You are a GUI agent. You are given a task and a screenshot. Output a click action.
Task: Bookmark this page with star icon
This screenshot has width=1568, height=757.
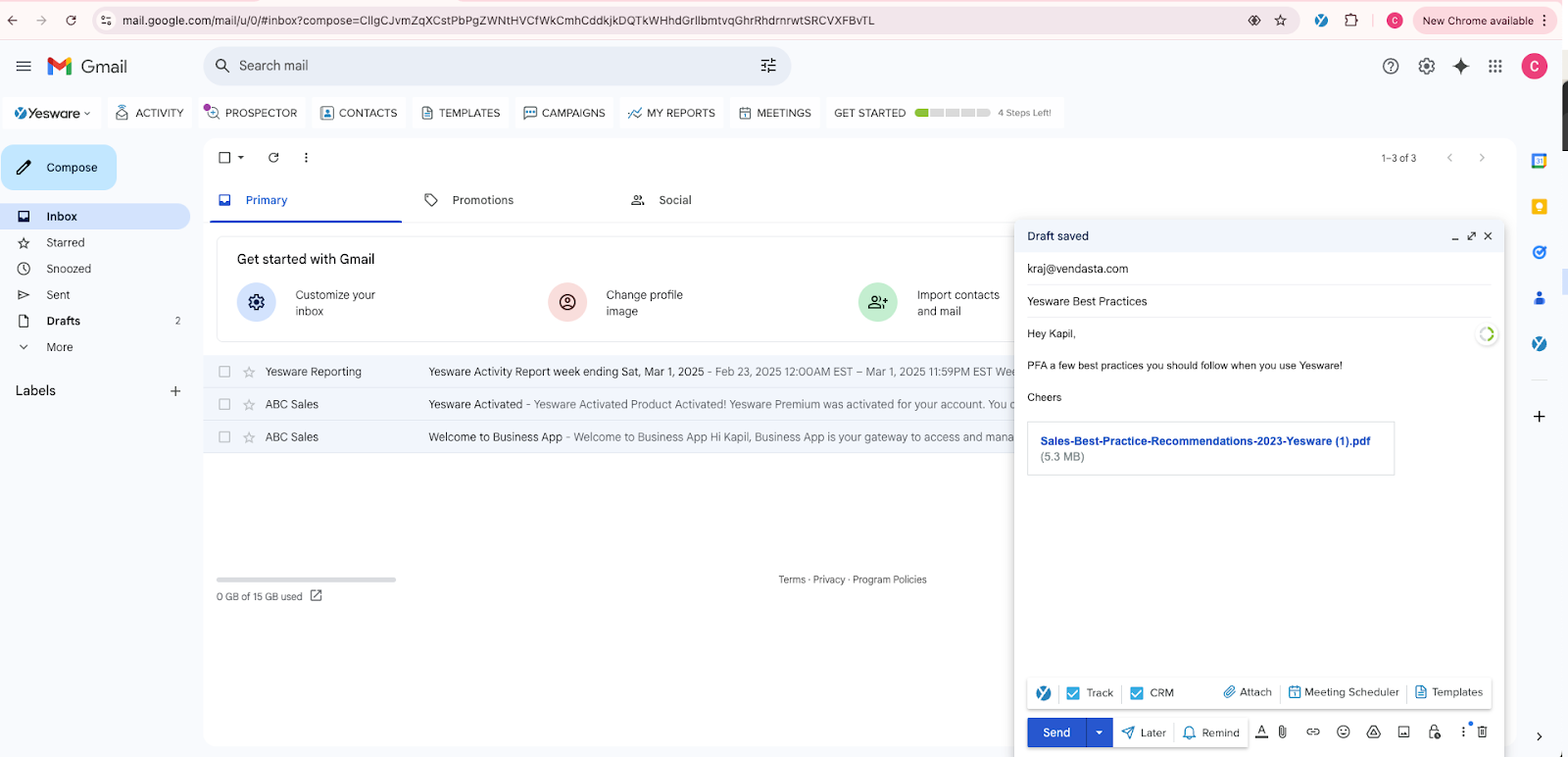[x=1281, y=20]
